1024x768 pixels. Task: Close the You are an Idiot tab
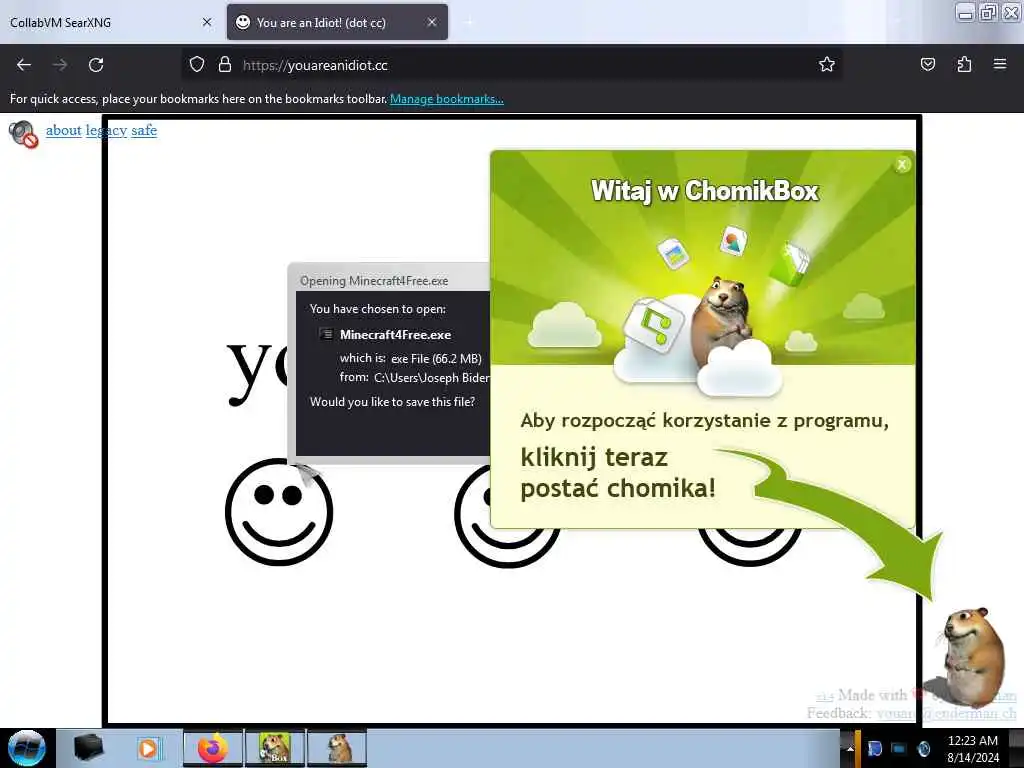[x=432, y=22]
